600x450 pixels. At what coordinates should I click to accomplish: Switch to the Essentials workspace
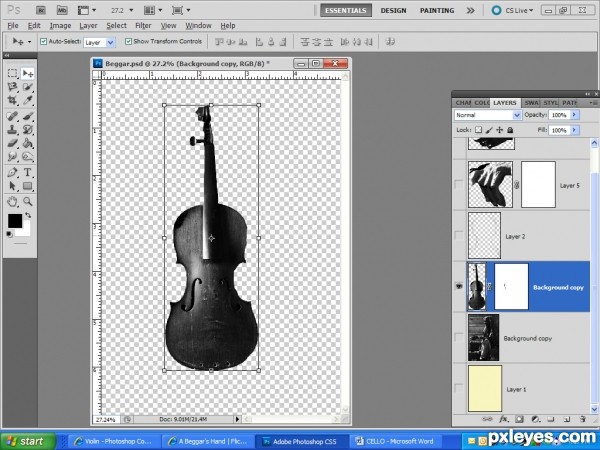click(346, 10)
